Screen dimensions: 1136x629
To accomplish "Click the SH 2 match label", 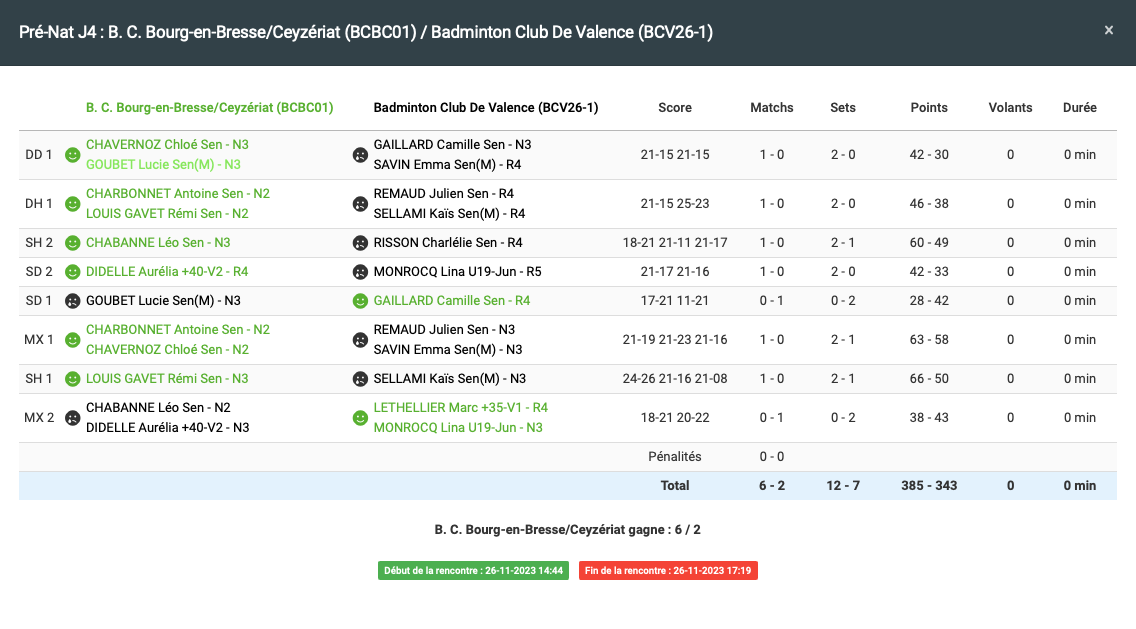I will (x=39, y=243).
